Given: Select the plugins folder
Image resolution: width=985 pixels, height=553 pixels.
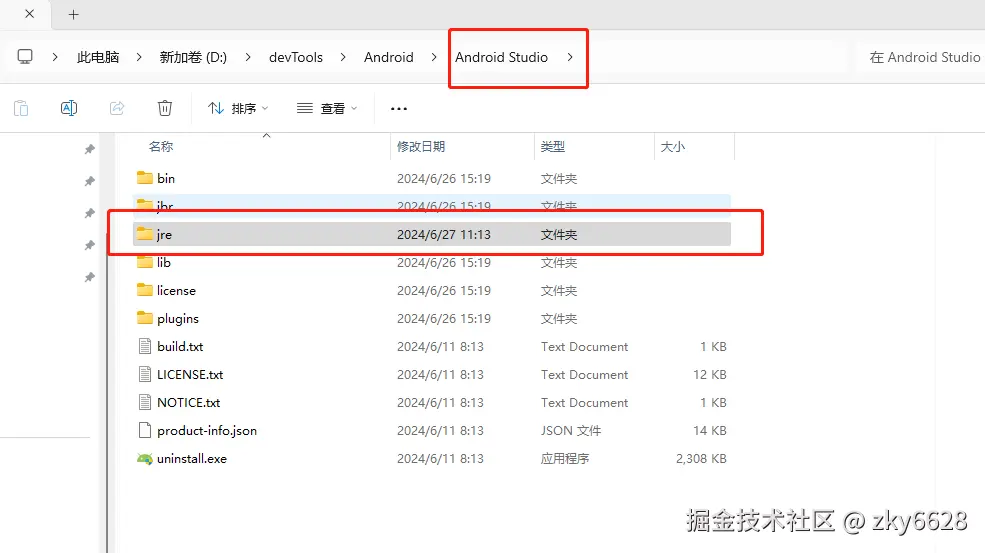Looking at the screenshot, I should click(x=432, y=319).
